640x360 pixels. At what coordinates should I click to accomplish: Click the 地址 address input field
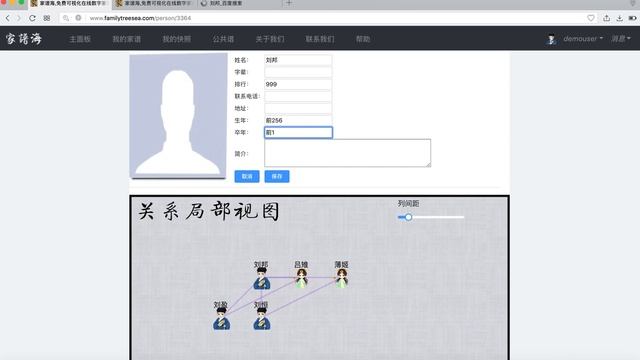click(298, 108)
